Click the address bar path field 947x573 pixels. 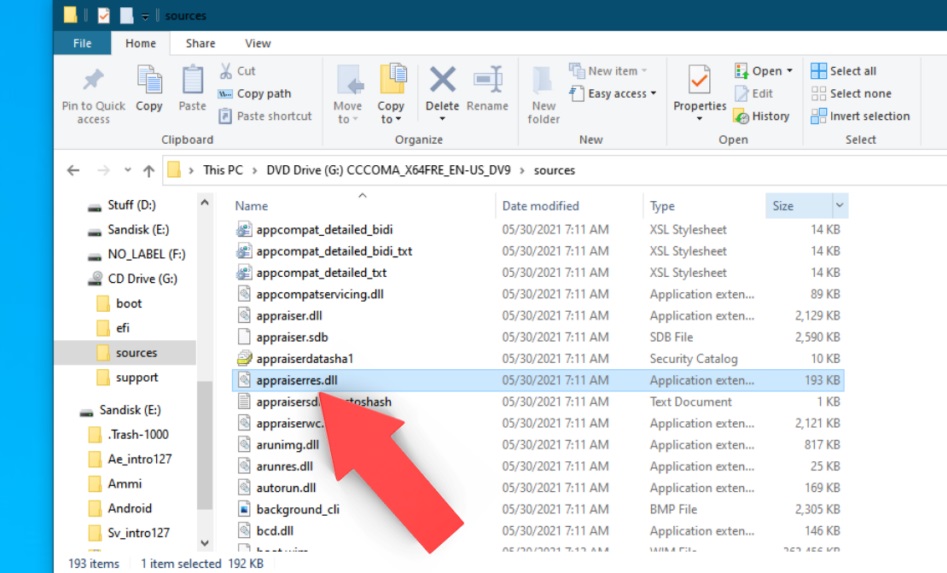click(700, 170)
